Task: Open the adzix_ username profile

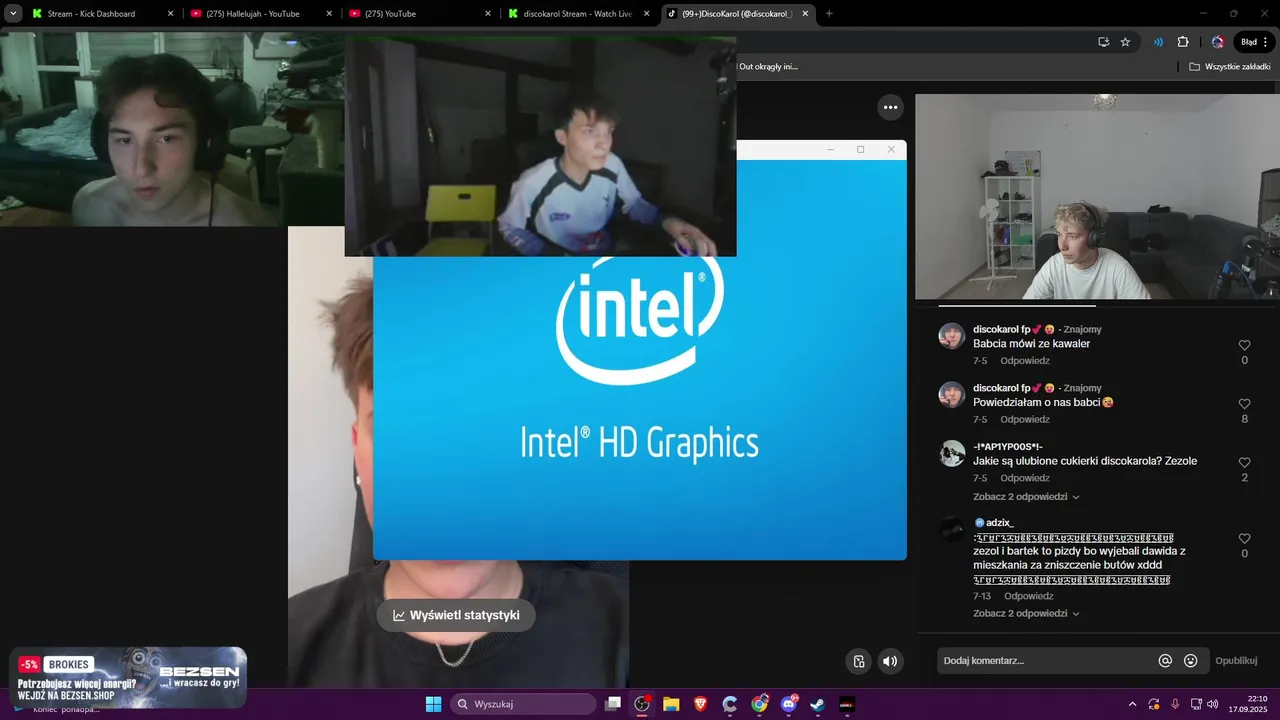Action: pos(999,523)
